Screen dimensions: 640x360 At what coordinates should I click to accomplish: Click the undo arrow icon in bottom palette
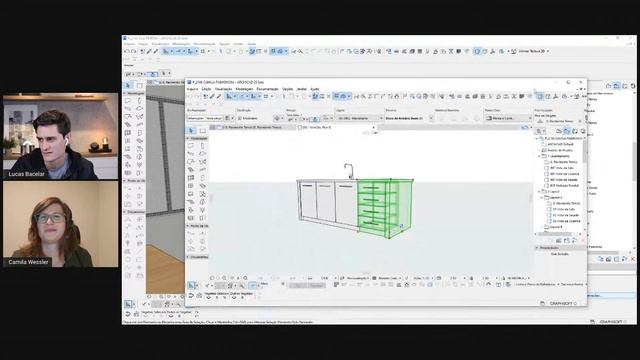[x=191, y=295]
